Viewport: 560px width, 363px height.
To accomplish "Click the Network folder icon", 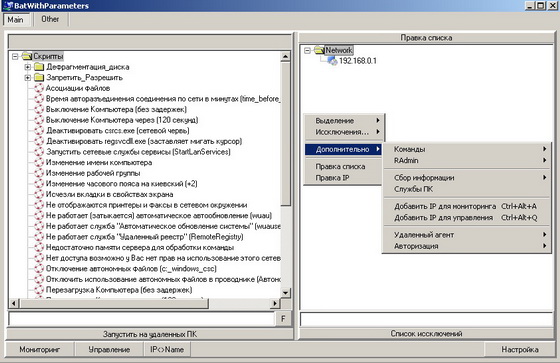I will (x=319, y=50).
